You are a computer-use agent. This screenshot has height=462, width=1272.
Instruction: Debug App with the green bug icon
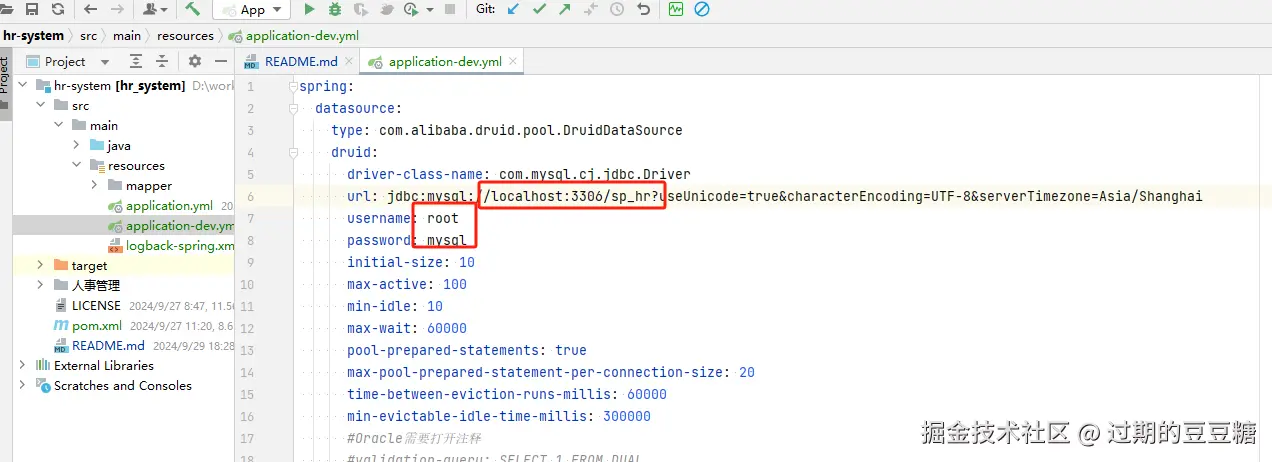[x=335, y=9]
